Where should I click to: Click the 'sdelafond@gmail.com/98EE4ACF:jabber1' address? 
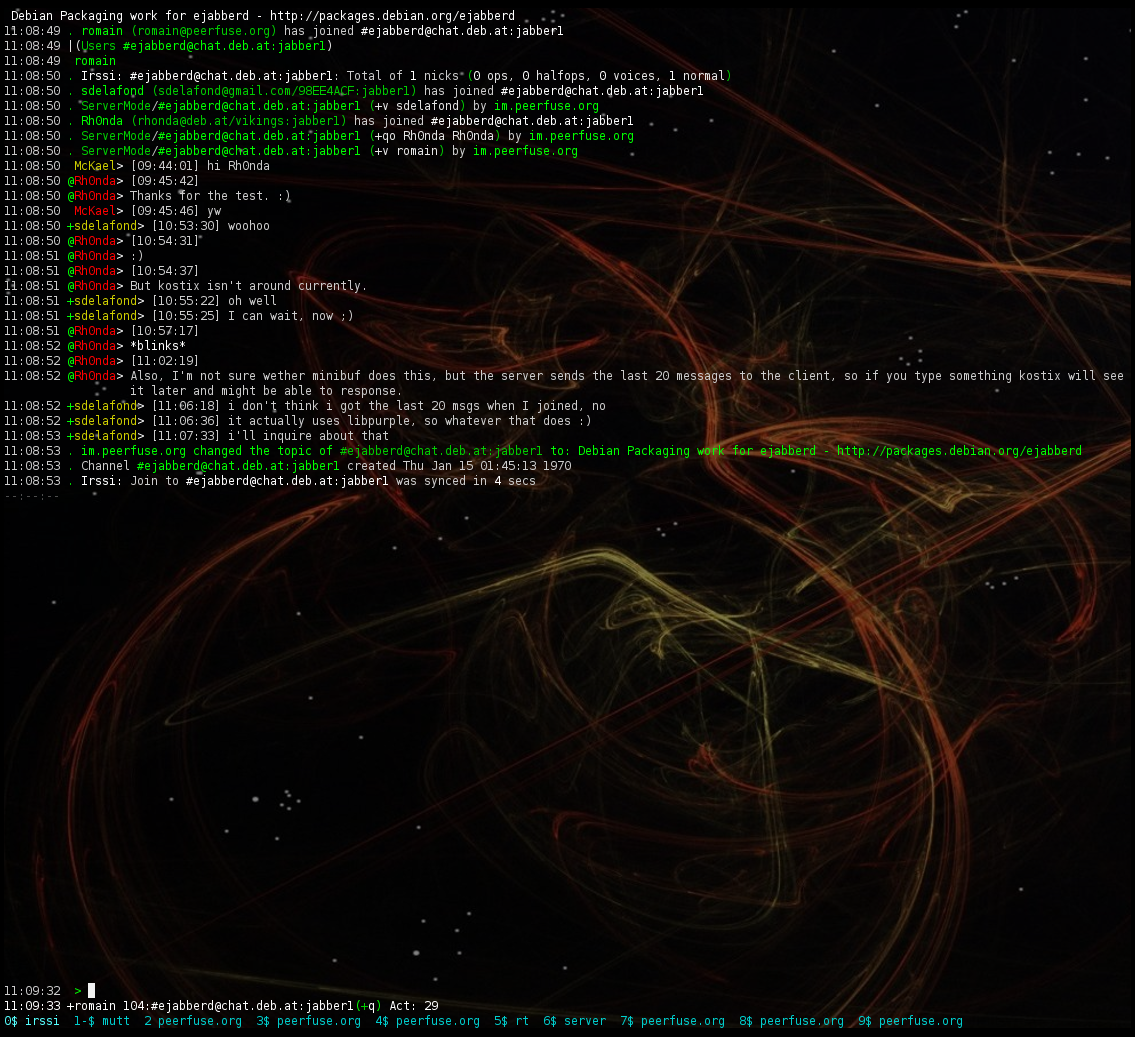click(x=284, y=90)
